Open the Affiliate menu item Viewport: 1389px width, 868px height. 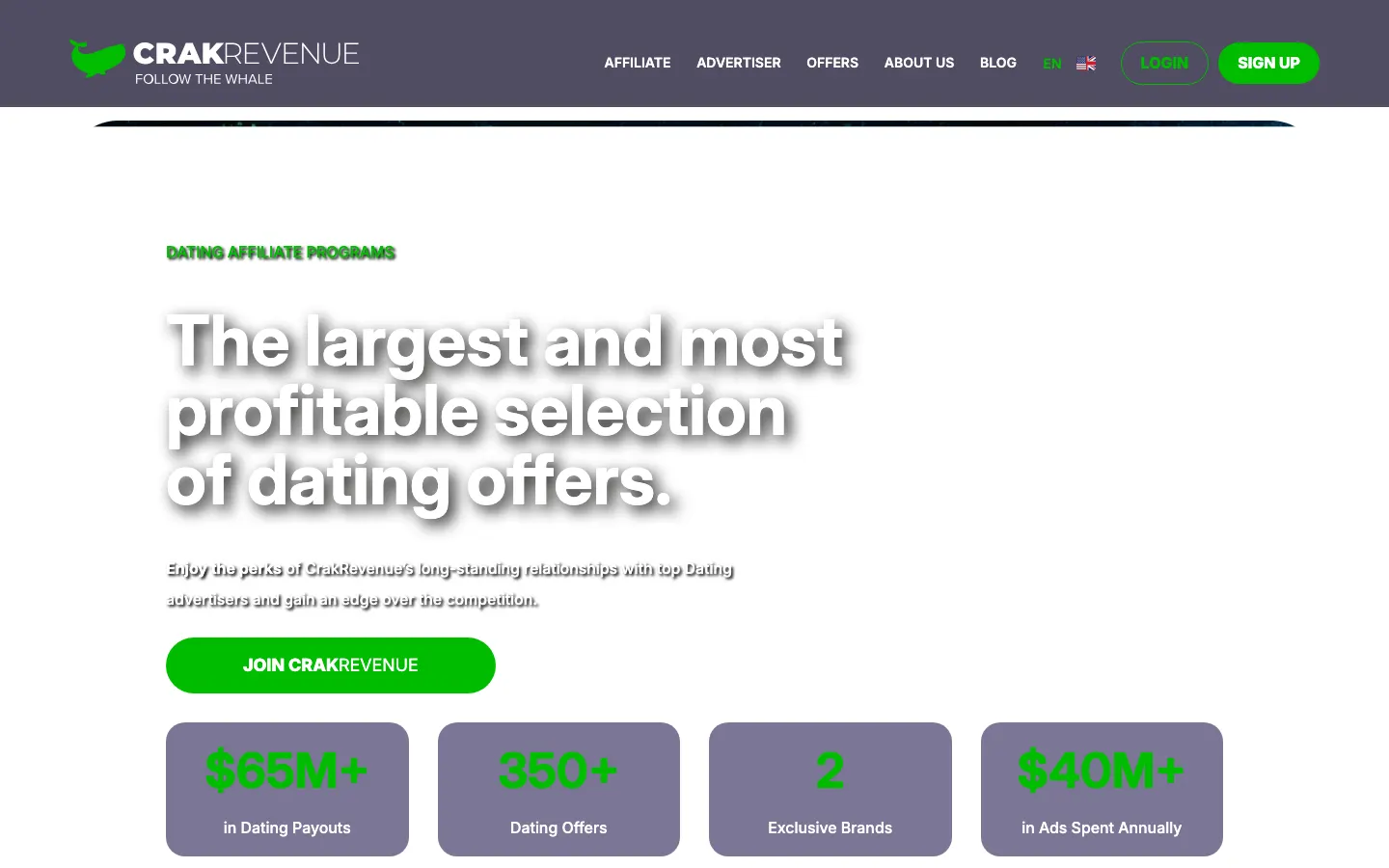coord(638,63)
